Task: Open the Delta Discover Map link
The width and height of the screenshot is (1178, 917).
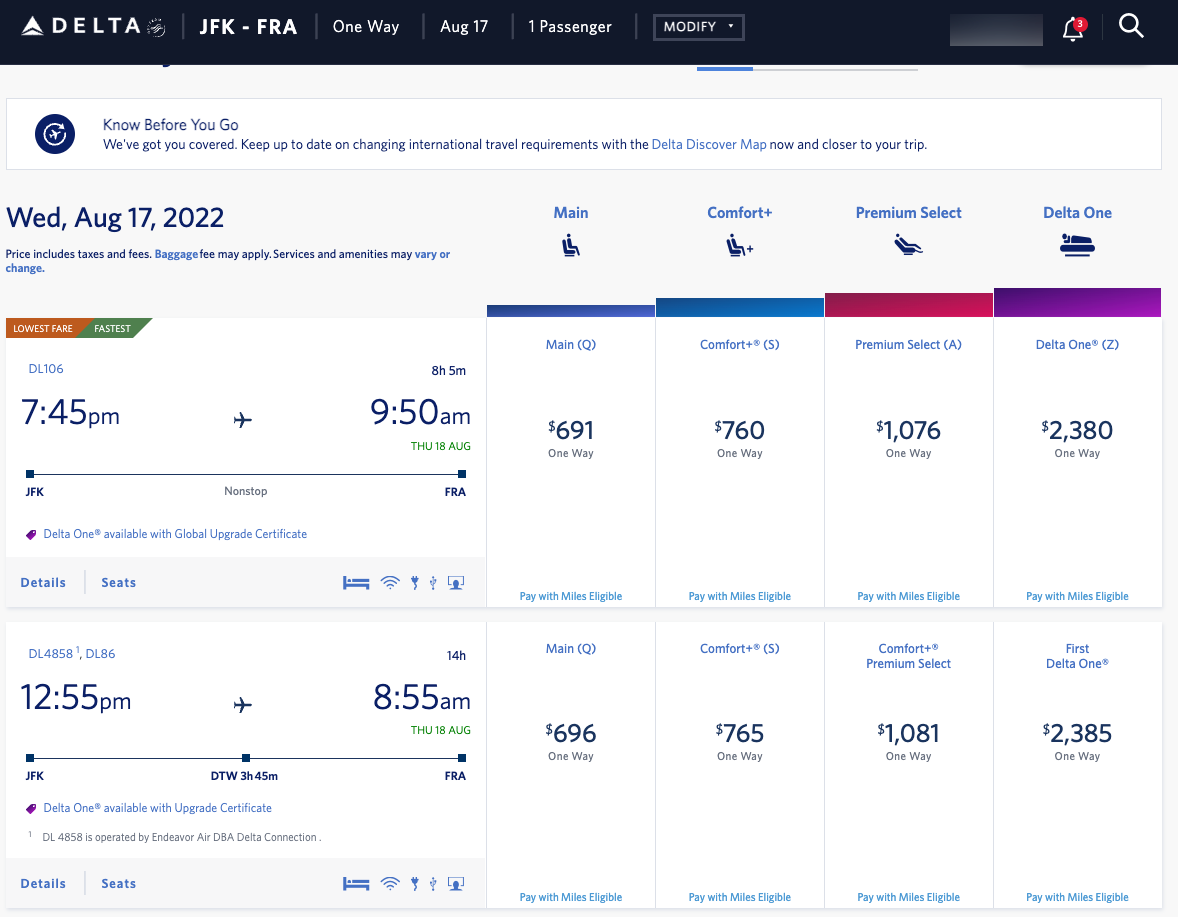Action: coord(709,144)
